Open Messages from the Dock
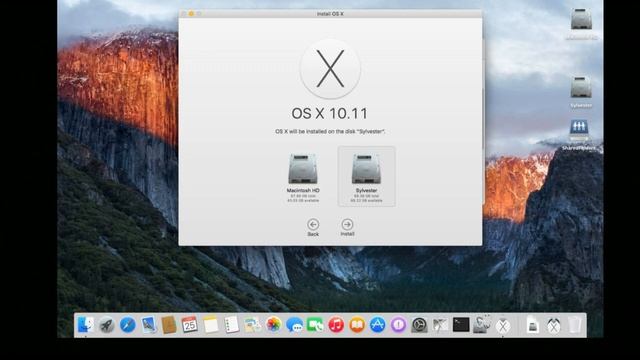This screenshot has height=360, width=640. pos(294,325)
